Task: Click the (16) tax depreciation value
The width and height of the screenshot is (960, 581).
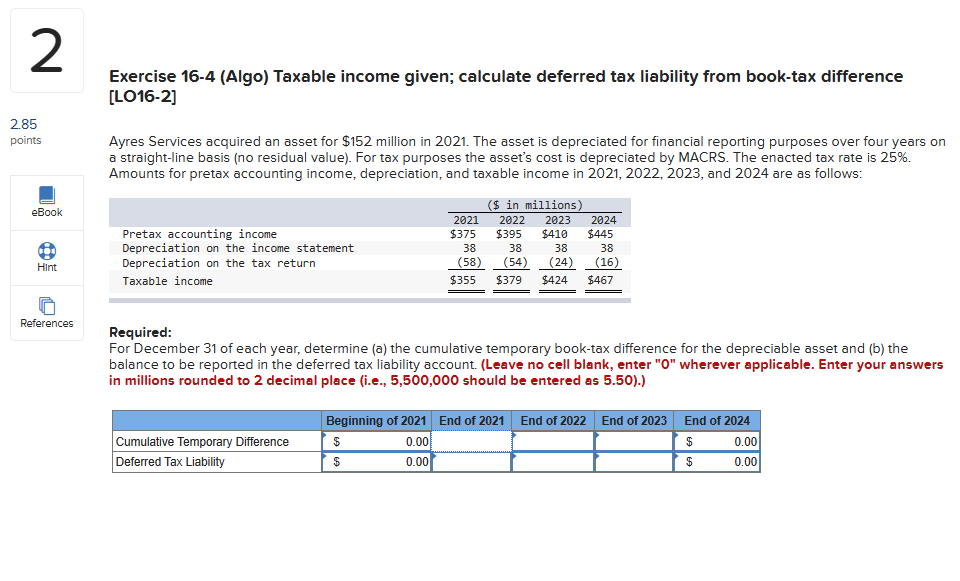Action: point(607,262)
